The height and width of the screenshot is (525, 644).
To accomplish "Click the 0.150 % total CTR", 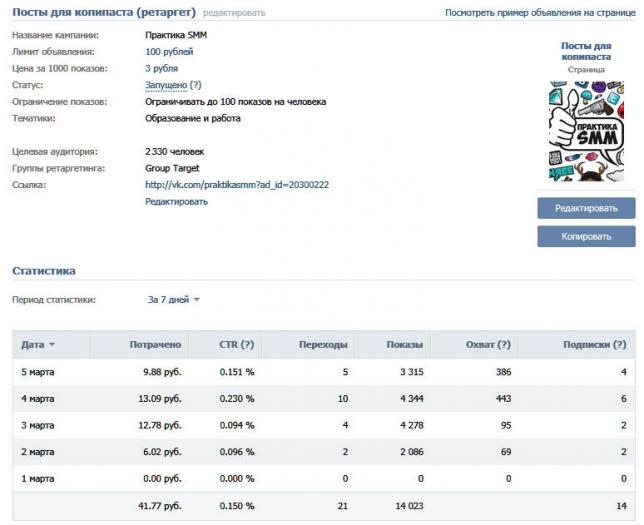I will coord(237,506).
